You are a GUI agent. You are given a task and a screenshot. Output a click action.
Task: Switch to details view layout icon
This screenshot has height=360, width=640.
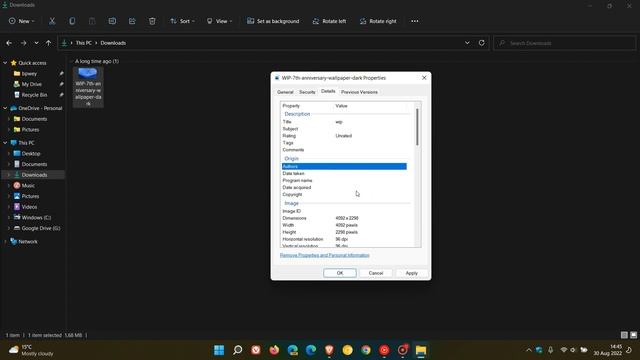click(624, 335)
